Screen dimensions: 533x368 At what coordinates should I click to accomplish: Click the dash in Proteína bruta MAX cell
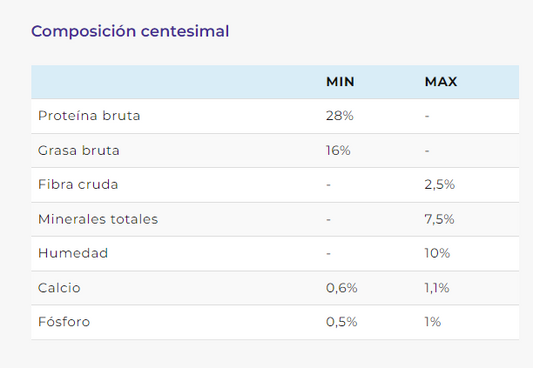[x=427, y=116]
